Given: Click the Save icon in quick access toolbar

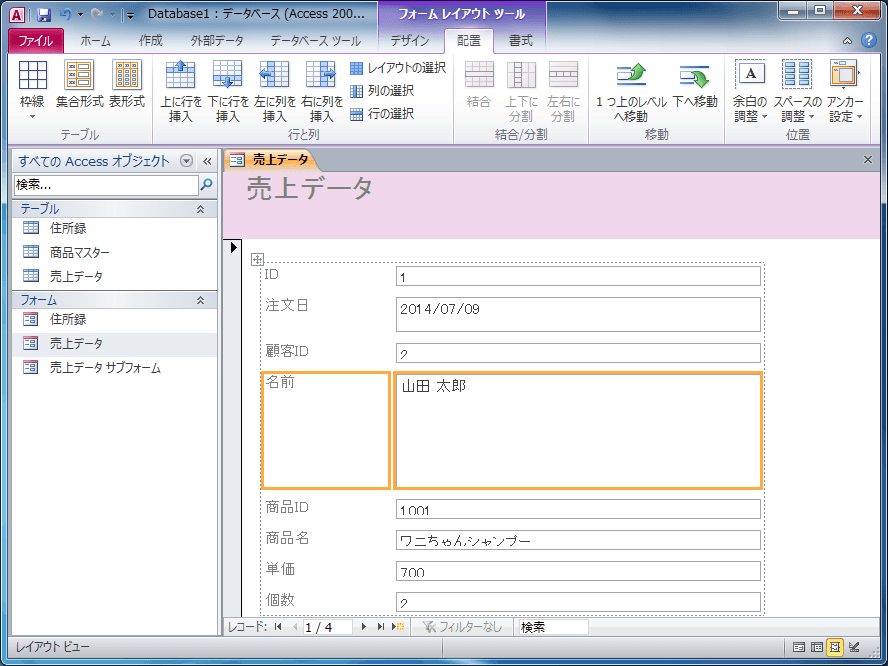Looking at the screenshot, I should tap(44, 14).
